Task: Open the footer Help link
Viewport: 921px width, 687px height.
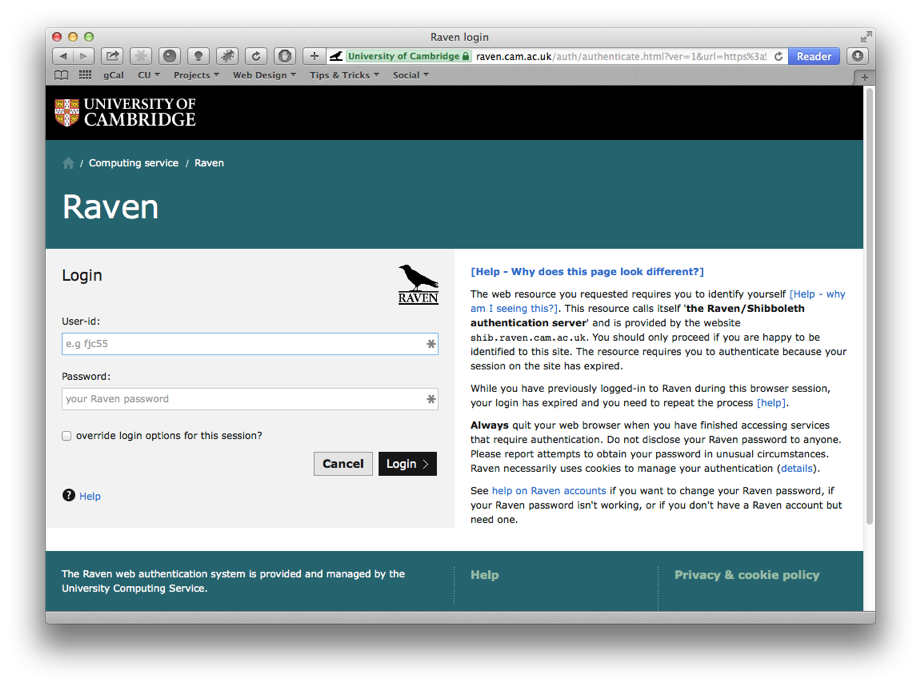Action: pyautogui.click(x=485, y=575)
